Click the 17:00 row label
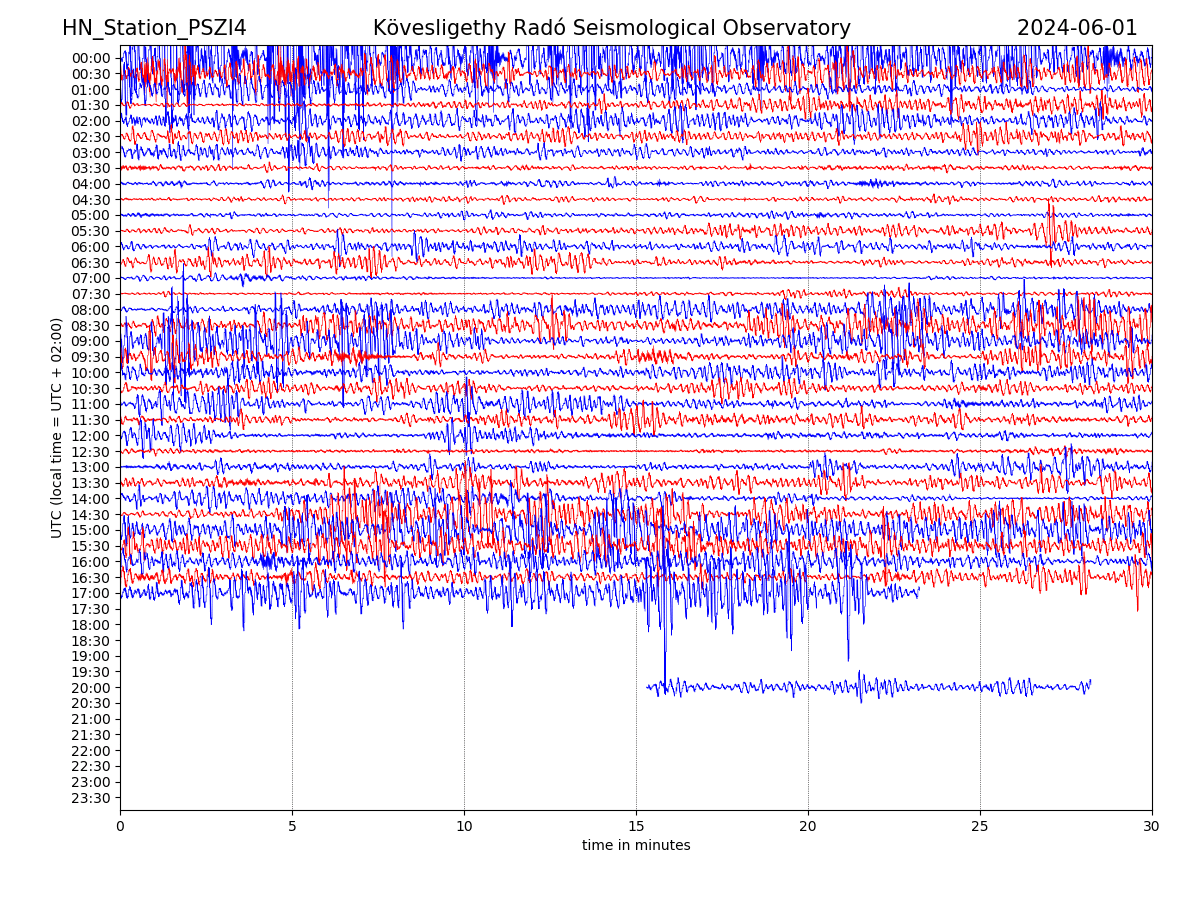Screen dimensions: 1200x900 [90, 593]
